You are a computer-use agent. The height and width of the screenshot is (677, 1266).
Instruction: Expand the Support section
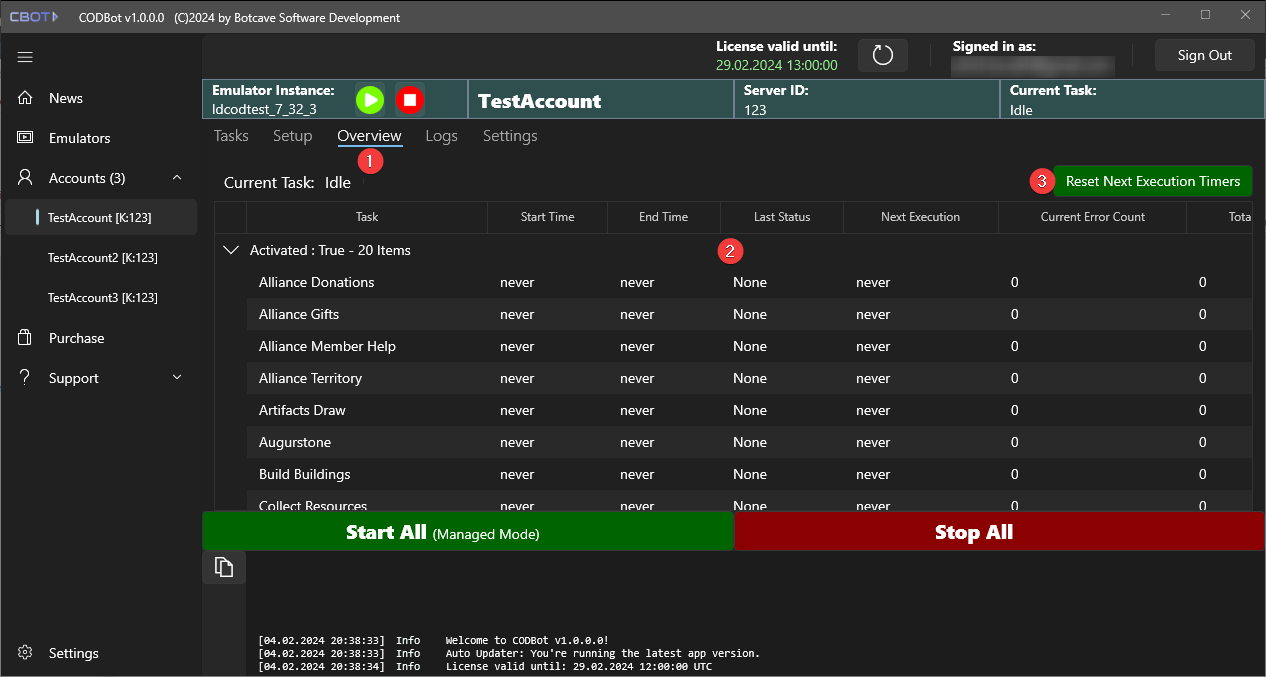click(177, 378)
